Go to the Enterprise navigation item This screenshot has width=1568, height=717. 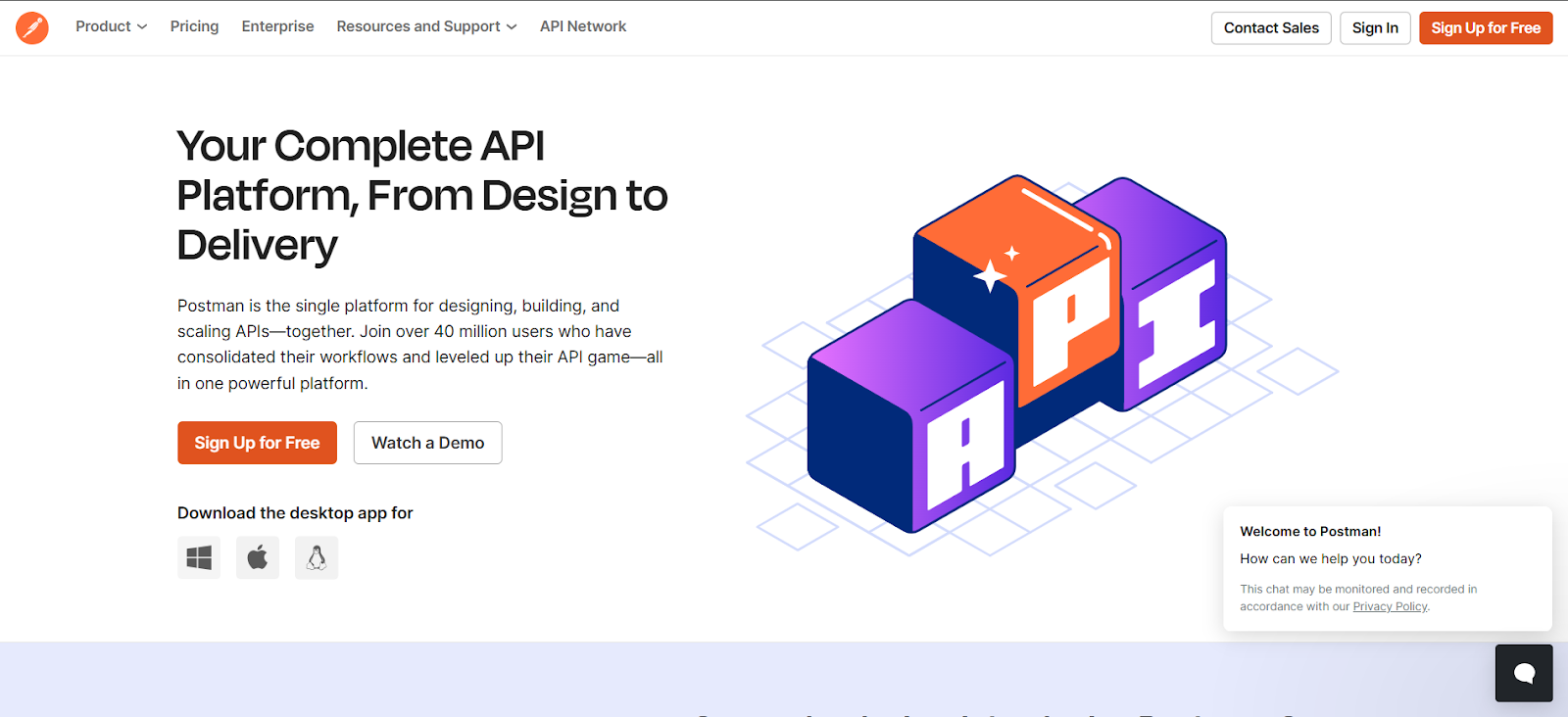(x=277, y=26)
